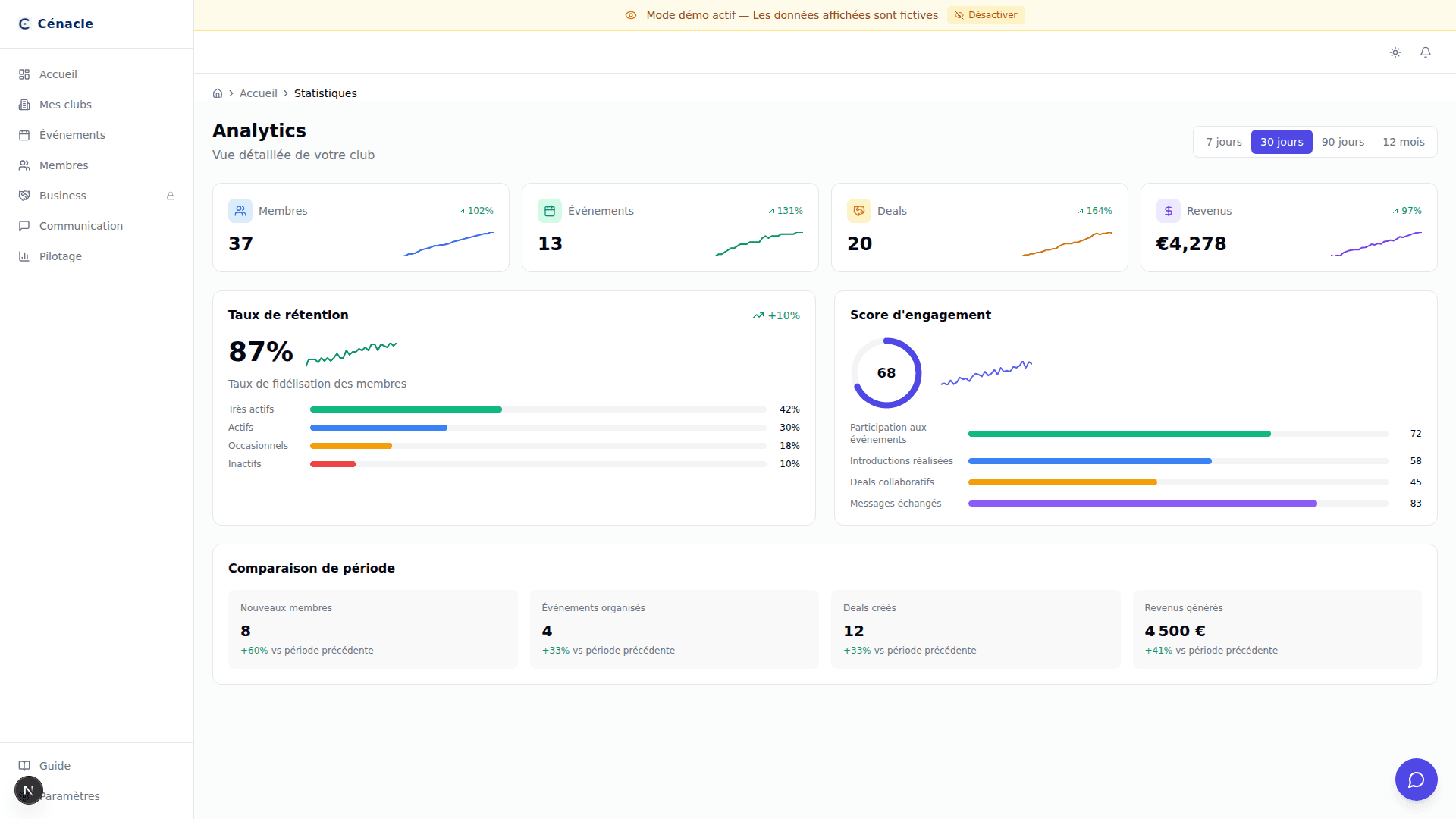The width and height of the screenshot is (1456, 819).
Task: Navigate to Accueil via the breadcrumb
Action: 258,93
